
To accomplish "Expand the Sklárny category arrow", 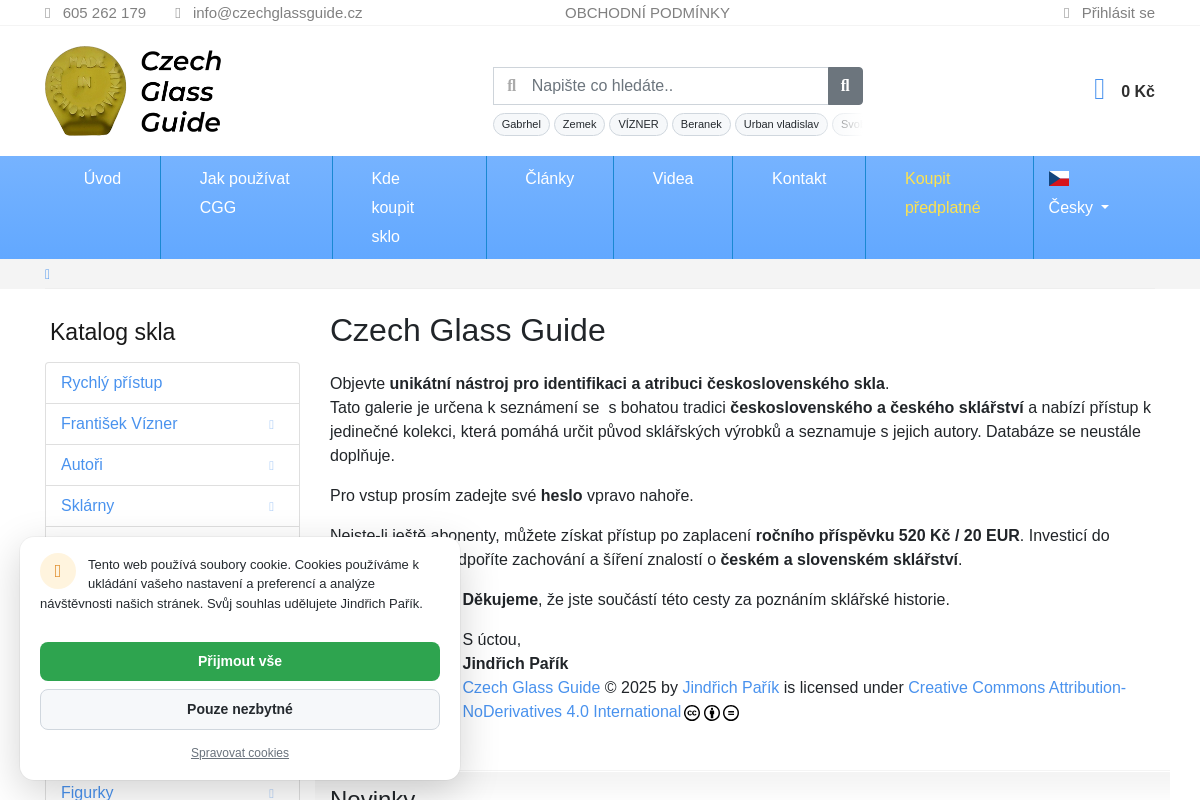I will click(x=271, y=507).
